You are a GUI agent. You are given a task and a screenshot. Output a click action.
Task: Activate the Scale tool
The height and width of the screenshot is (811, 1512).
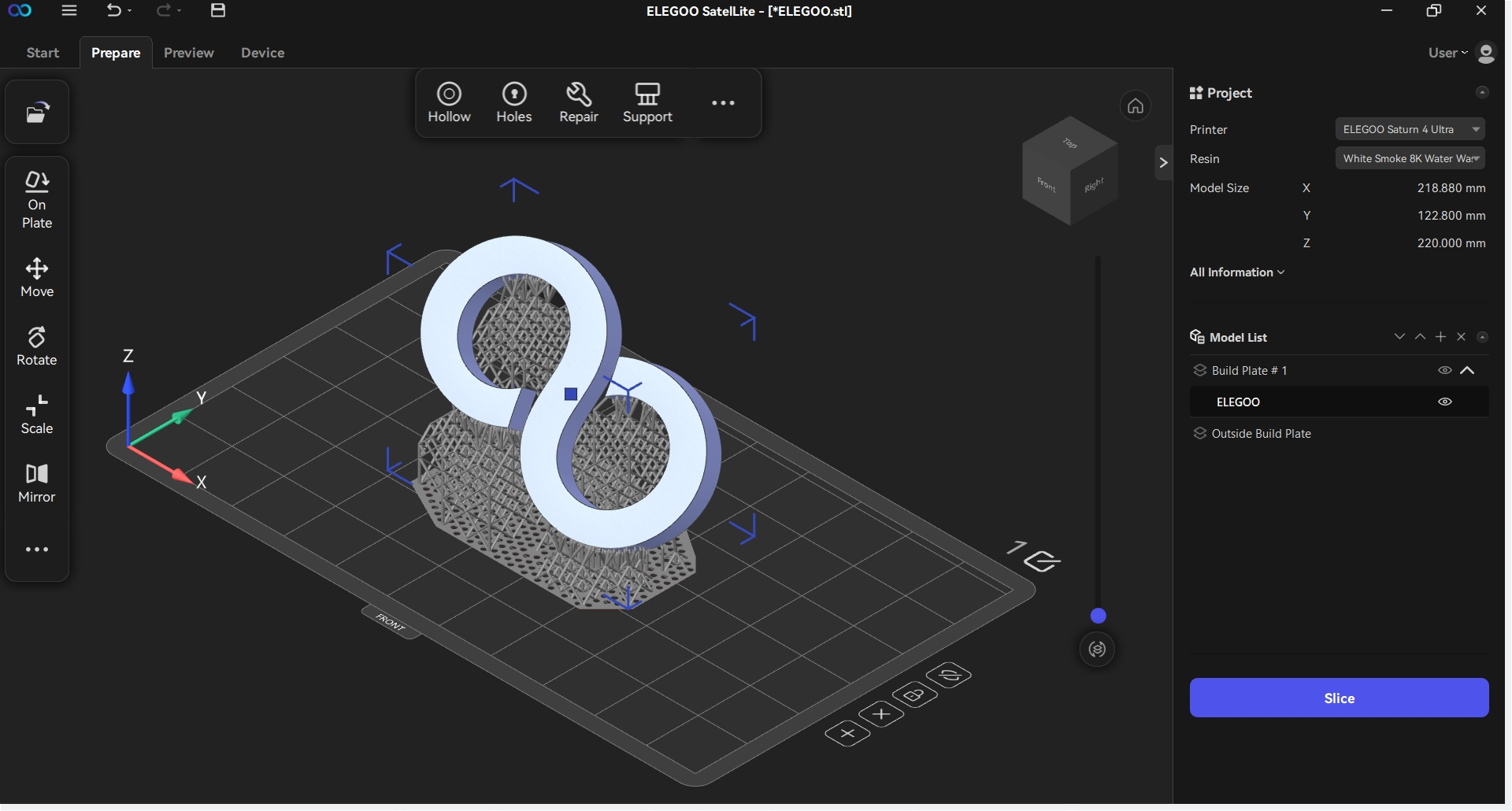tap(37, 415)
